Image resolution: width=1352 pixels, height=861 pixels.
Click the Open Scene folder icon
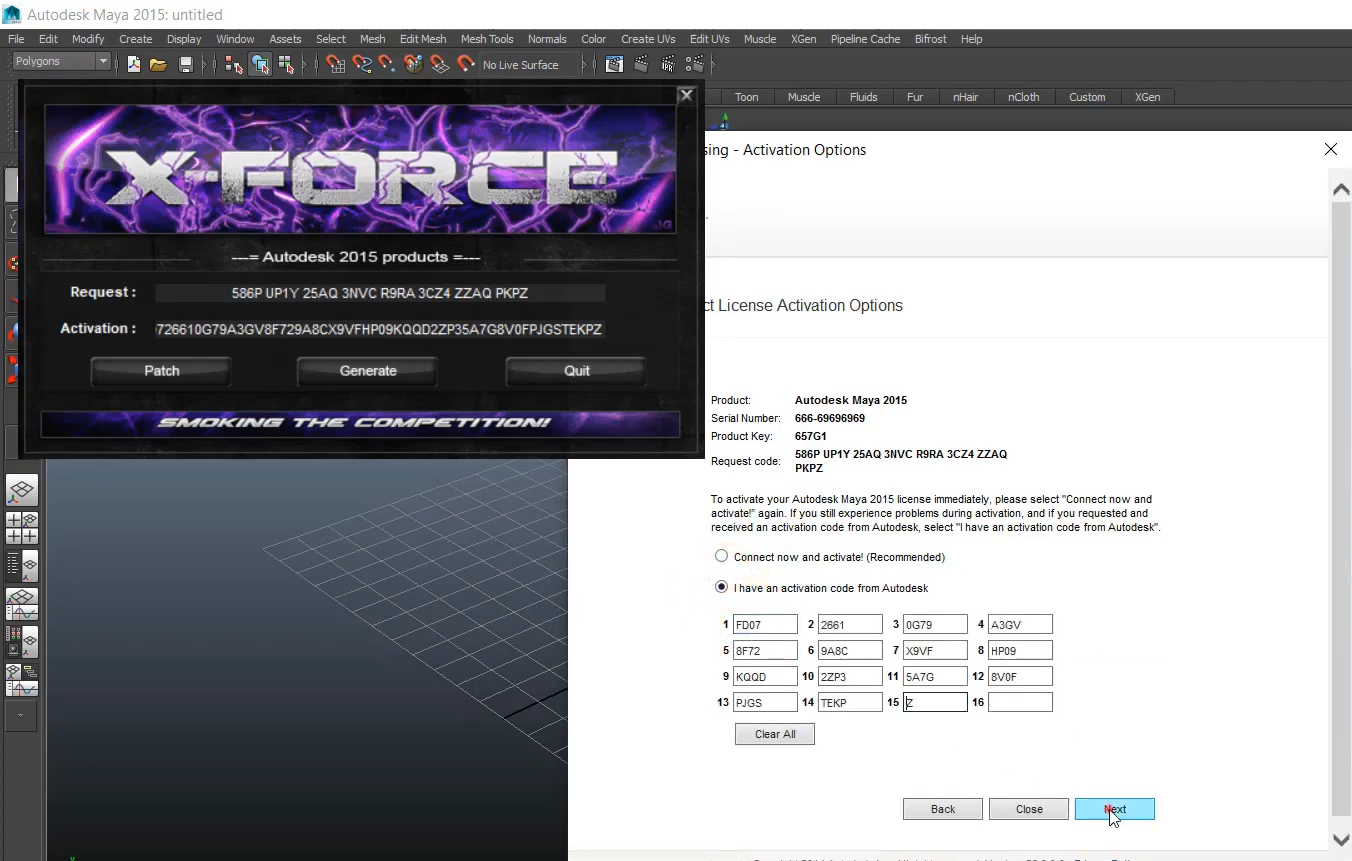[x=158, y=65]
